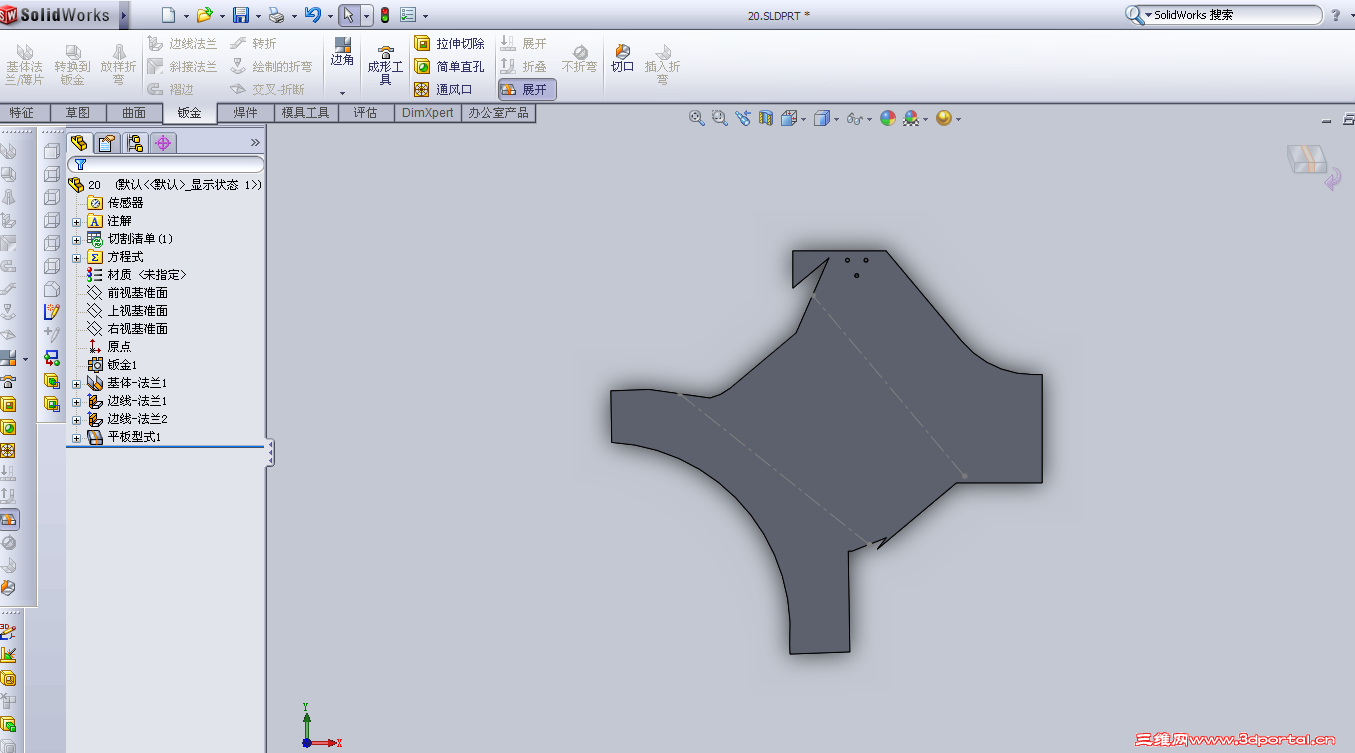Select the Right Plane (右视基准面)

click(x=127, y=329)
